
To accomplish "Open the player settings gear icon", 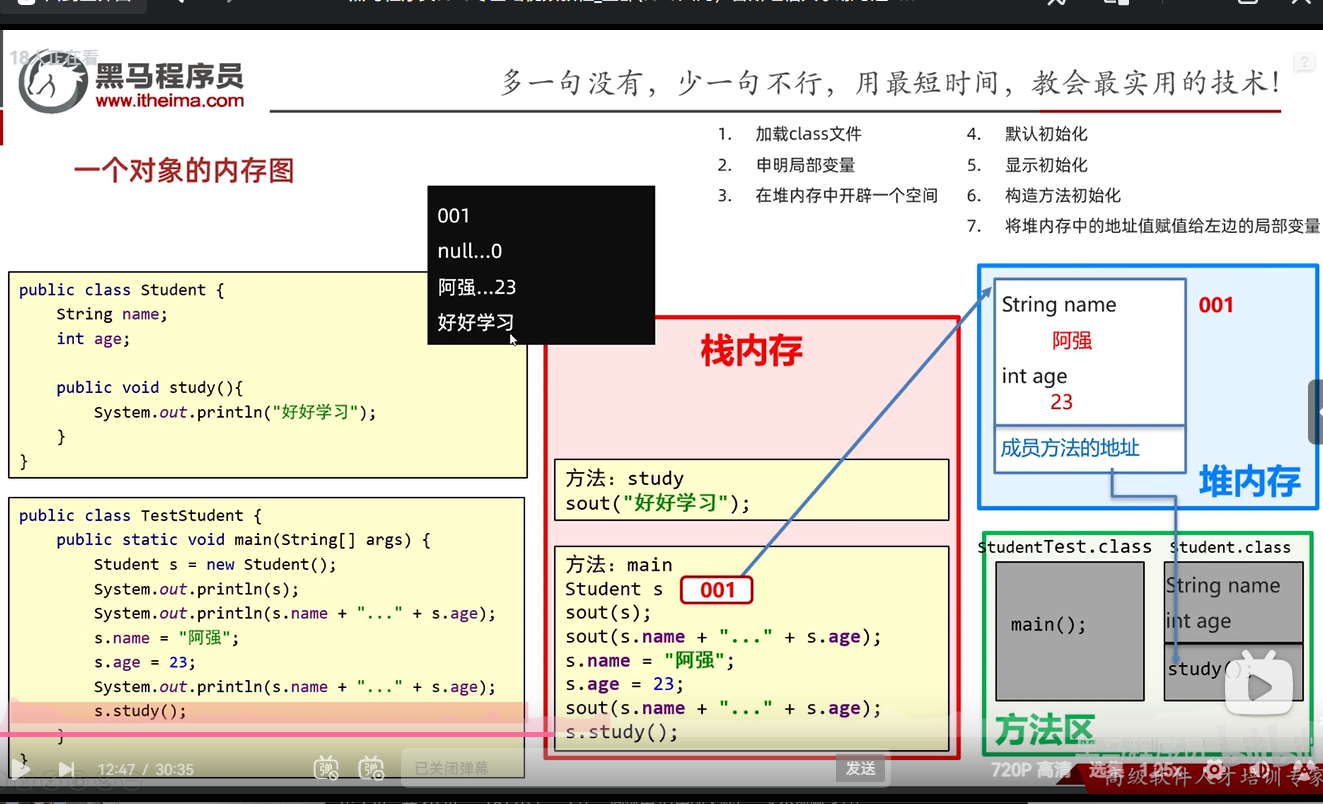I will click(1215, 770).
